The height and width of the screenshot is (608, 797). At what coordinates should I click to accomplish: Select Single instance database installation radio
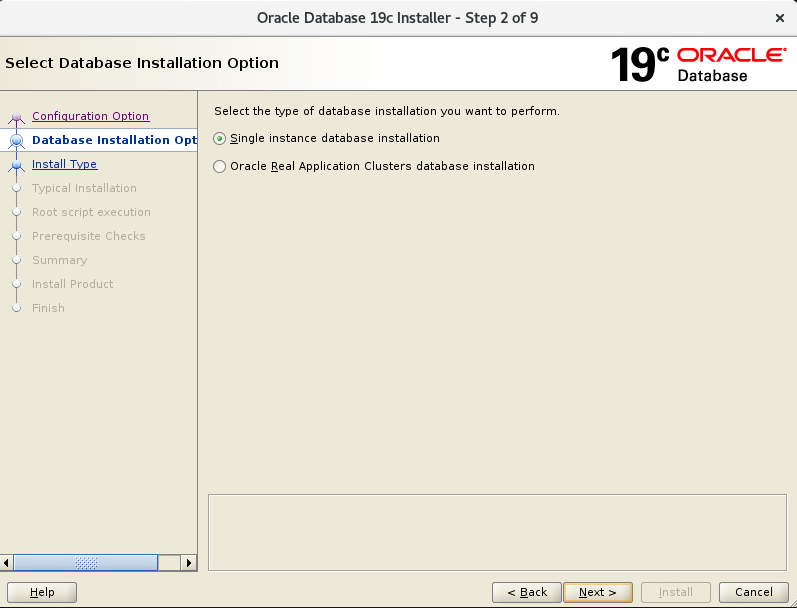tap(219, 138)
